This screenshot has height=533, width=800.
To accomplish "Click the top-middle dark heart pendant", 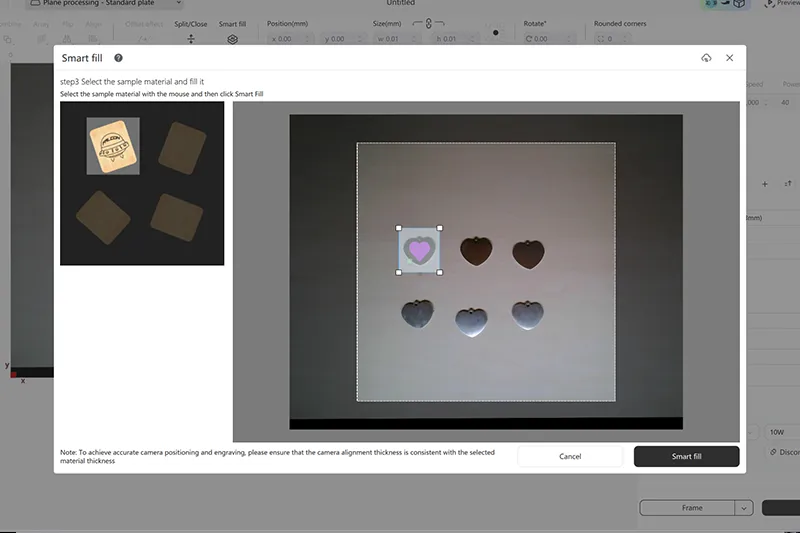I will [x=474, y=250].
